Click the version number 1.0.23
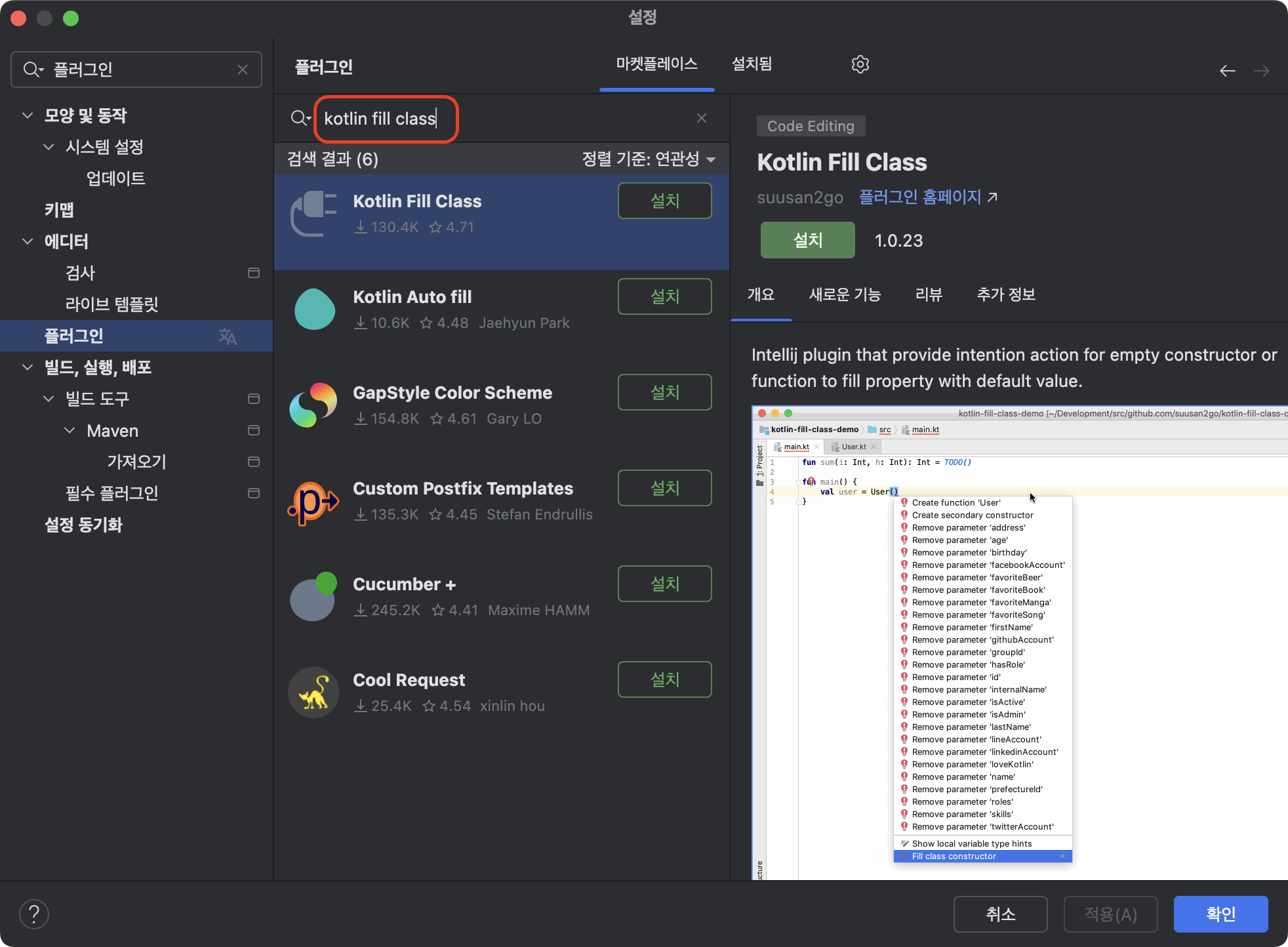Screen dimensions: 1288x947 point(898,241)
